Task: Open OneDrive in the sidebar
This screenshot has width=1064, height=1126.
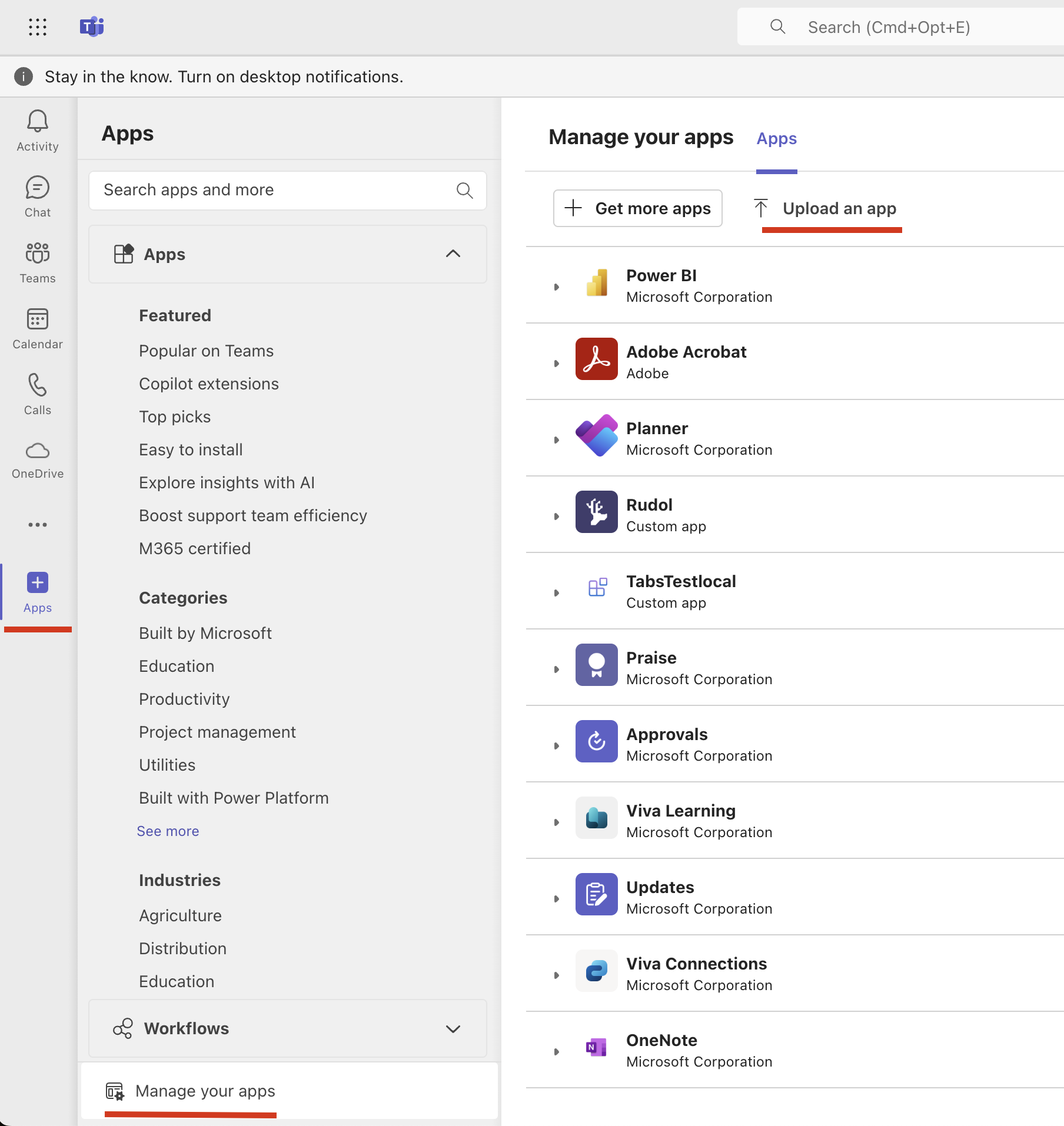Action: tap(38, 460)
